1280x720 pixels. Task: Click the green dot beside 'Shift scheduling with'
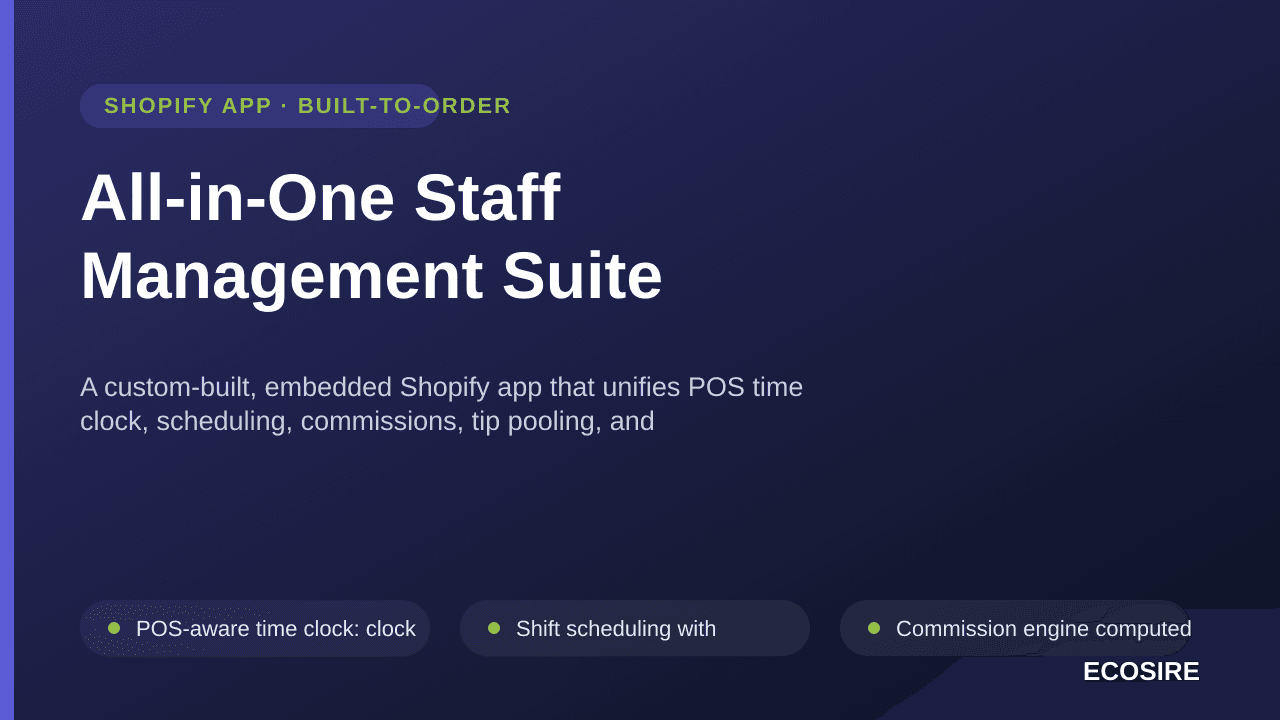[494, 628]
